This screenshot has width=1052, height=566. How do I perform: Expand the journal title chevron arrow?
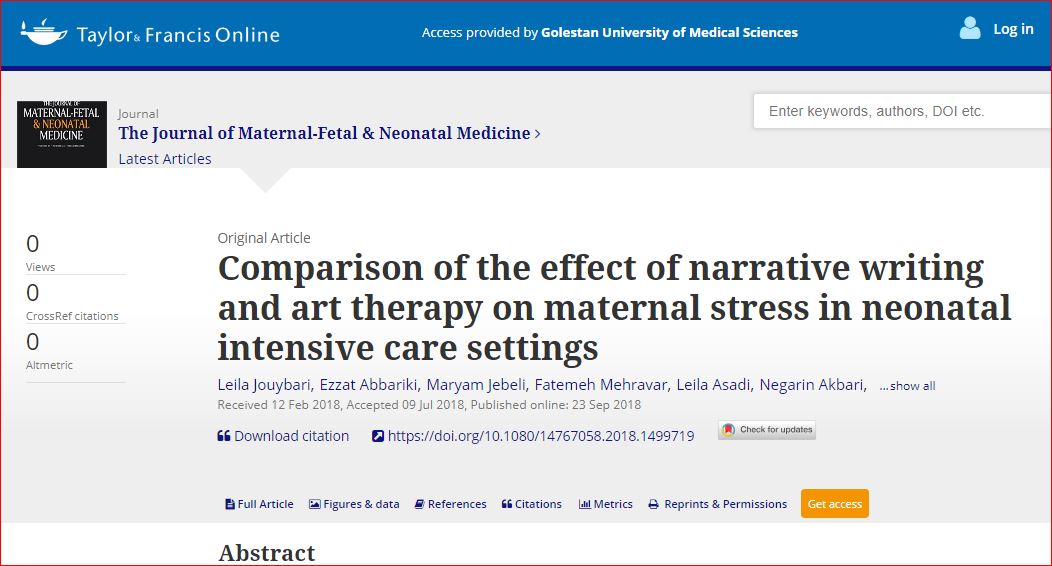click(x=538, y=133)
